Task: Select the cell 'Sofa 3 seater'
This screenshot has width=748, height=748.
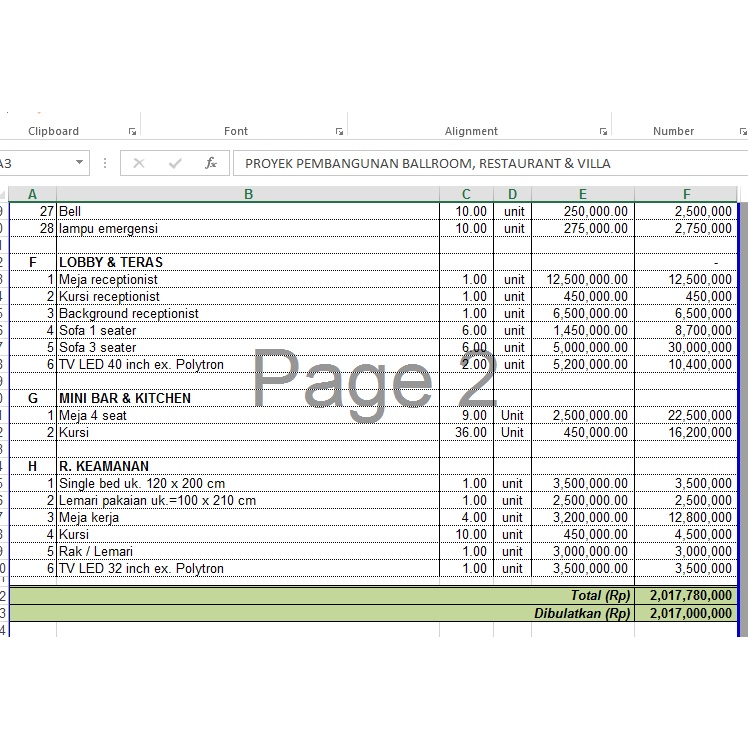Action: [248, 347]
